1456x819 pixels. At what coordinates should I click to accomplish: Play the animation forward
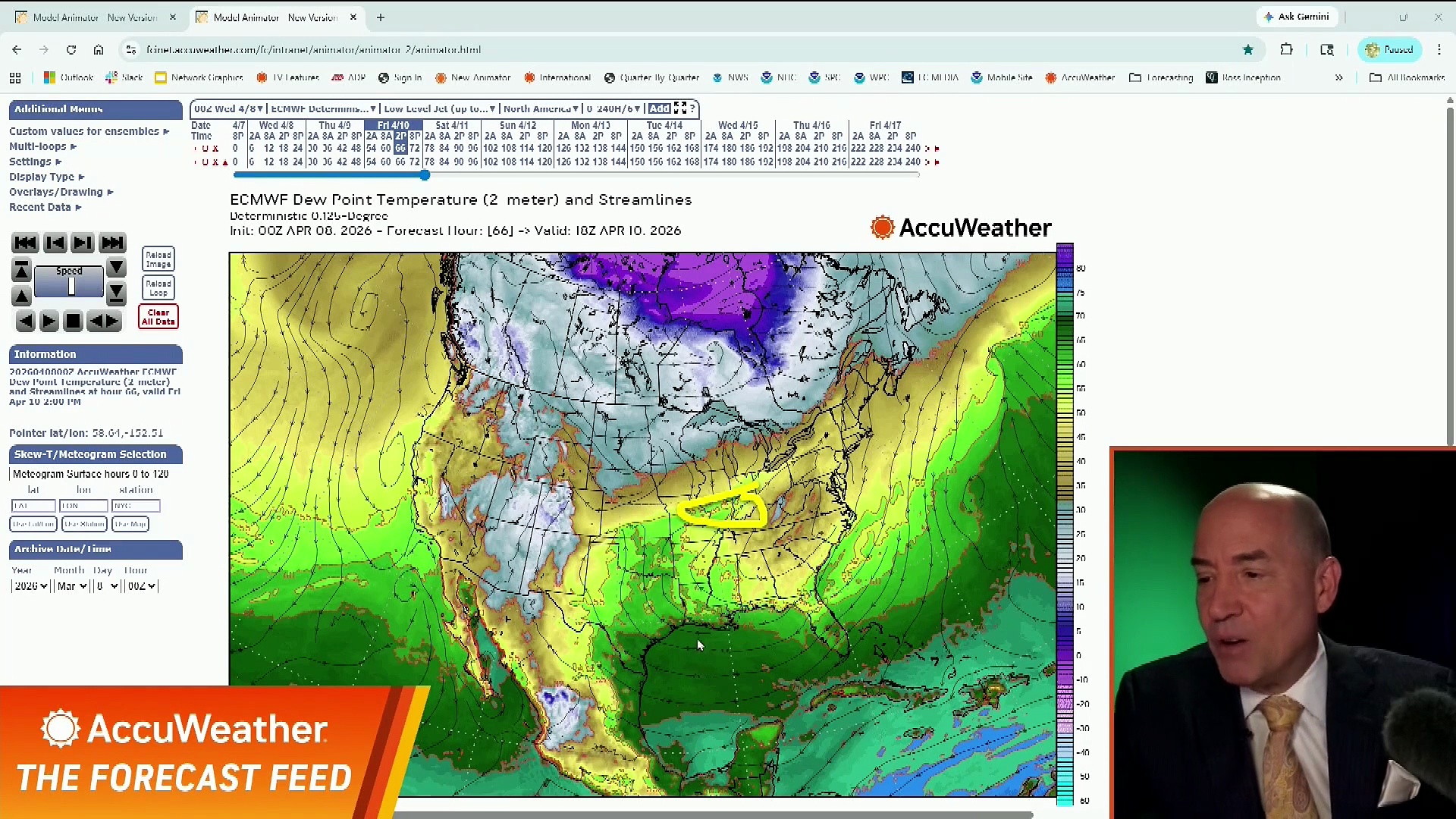(x=49, y=322)
